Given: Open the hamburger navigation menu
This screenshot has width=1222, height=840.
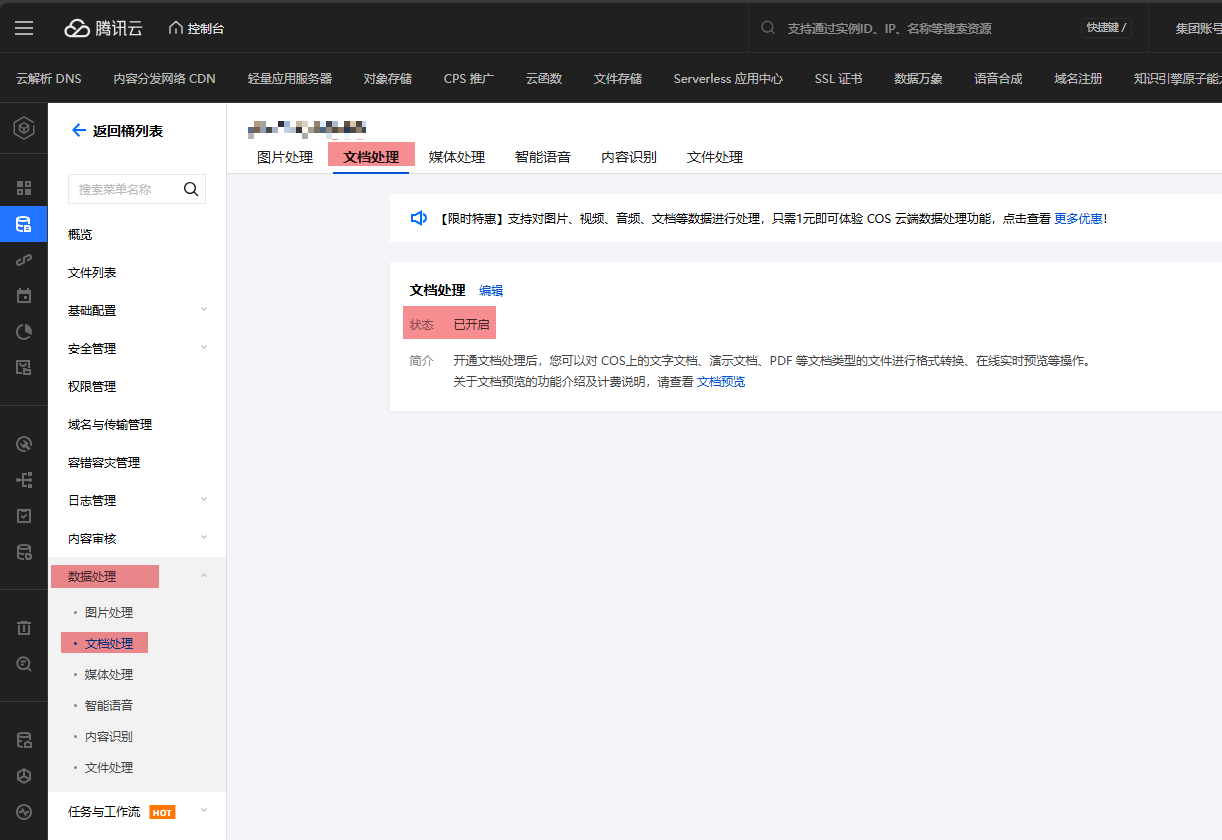Looking at the screenshot, I should [x=24, y=27].
